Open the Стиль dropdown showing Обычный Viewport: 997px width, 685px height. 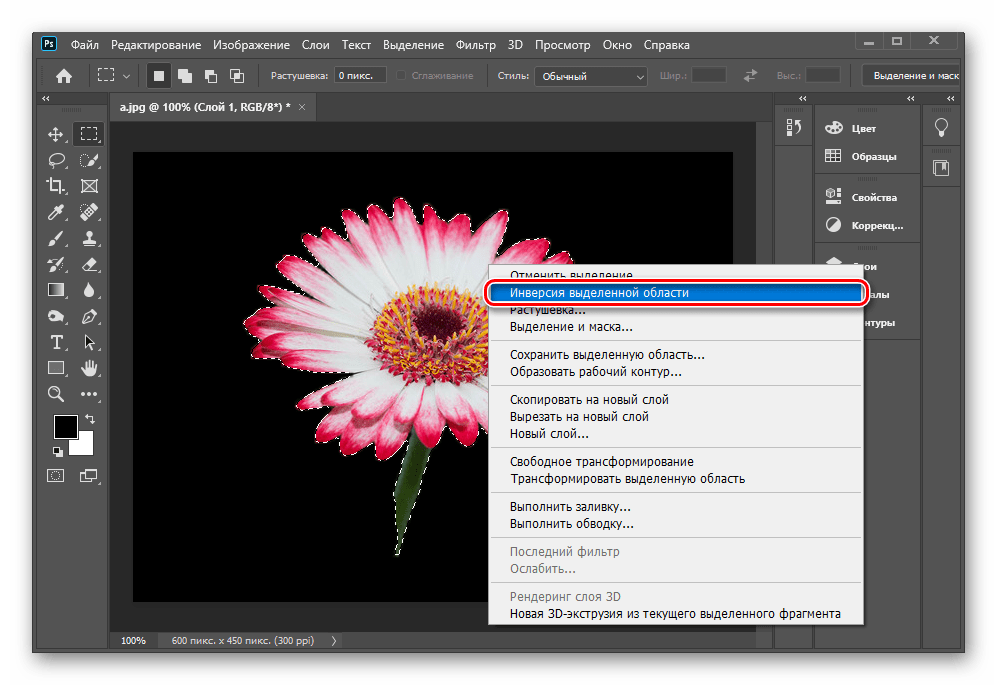tap(592, 76)
